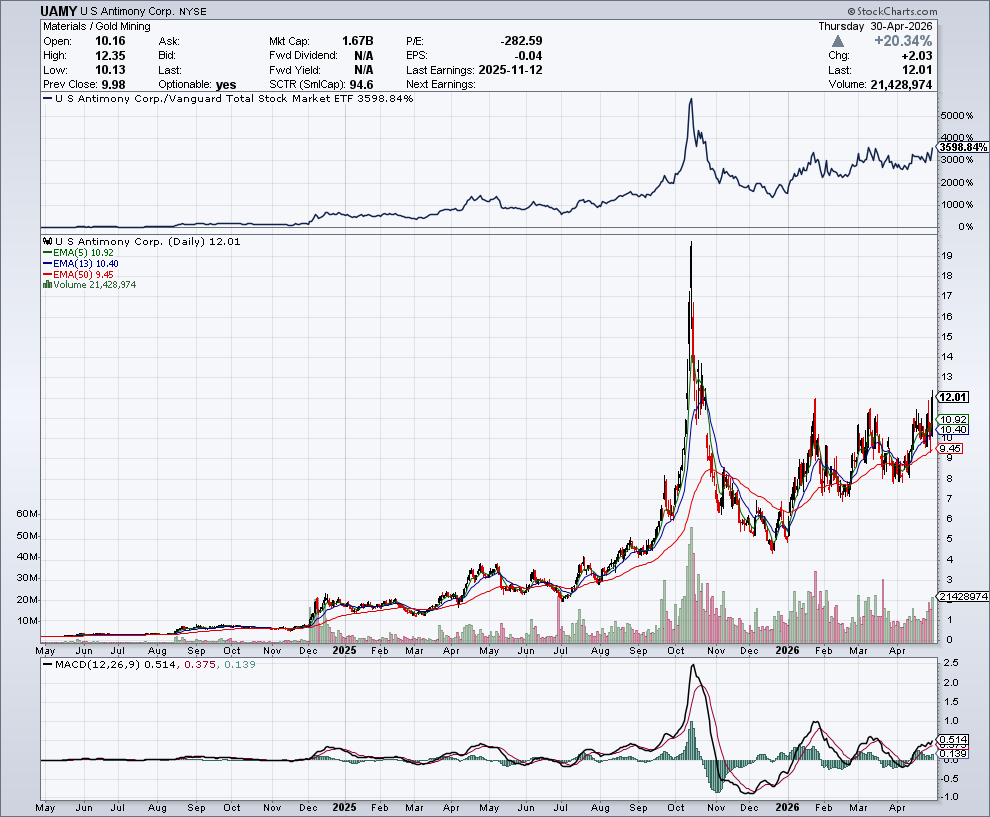This screenshot has height=817, width=990.
Task: Click the red-bordered 9.45 axis tag
Action: pos(950,448)
